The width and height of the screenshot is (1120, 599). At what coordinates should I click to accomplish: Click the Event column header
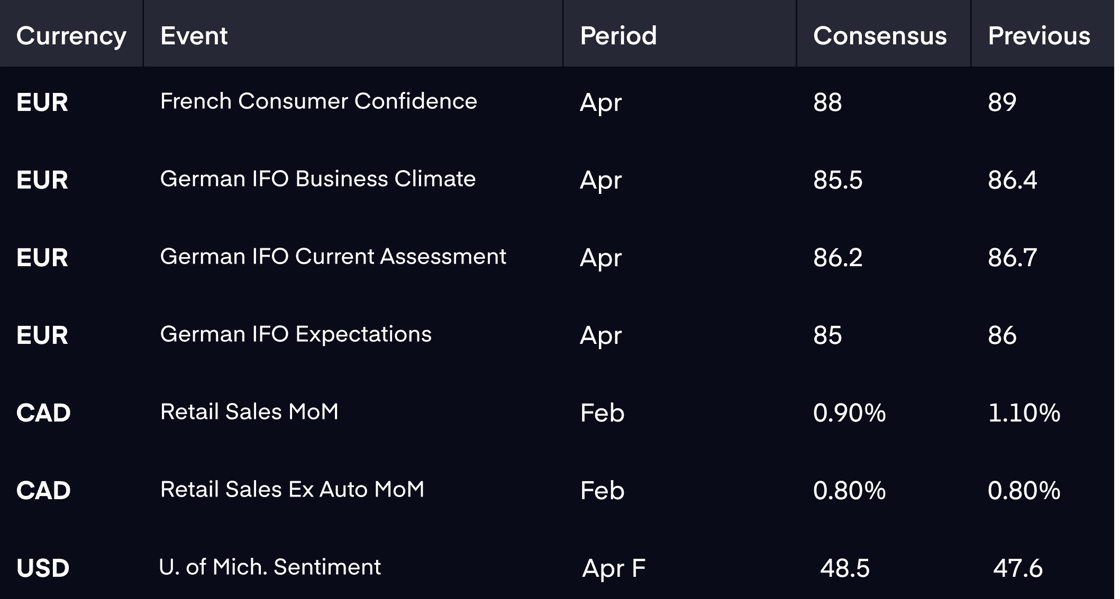tap(194, 36)
